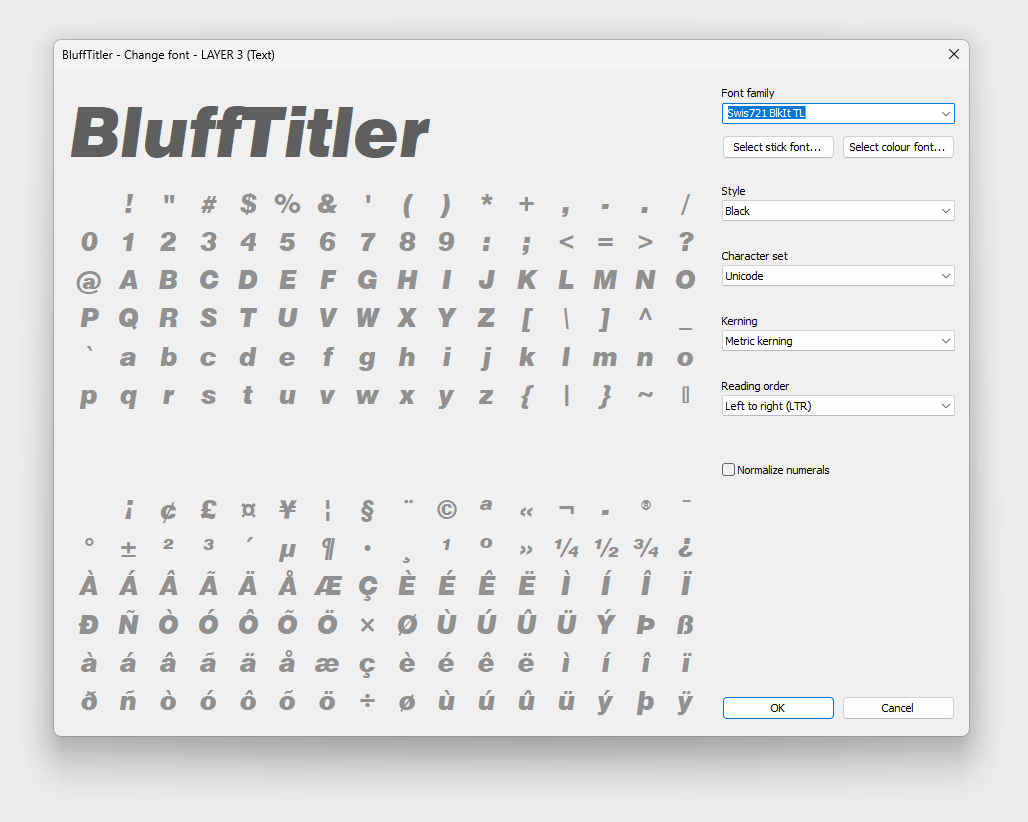This screenshot has height=822, width=1028.
Task: Click the hash # glyph
Action: point(208,205)
